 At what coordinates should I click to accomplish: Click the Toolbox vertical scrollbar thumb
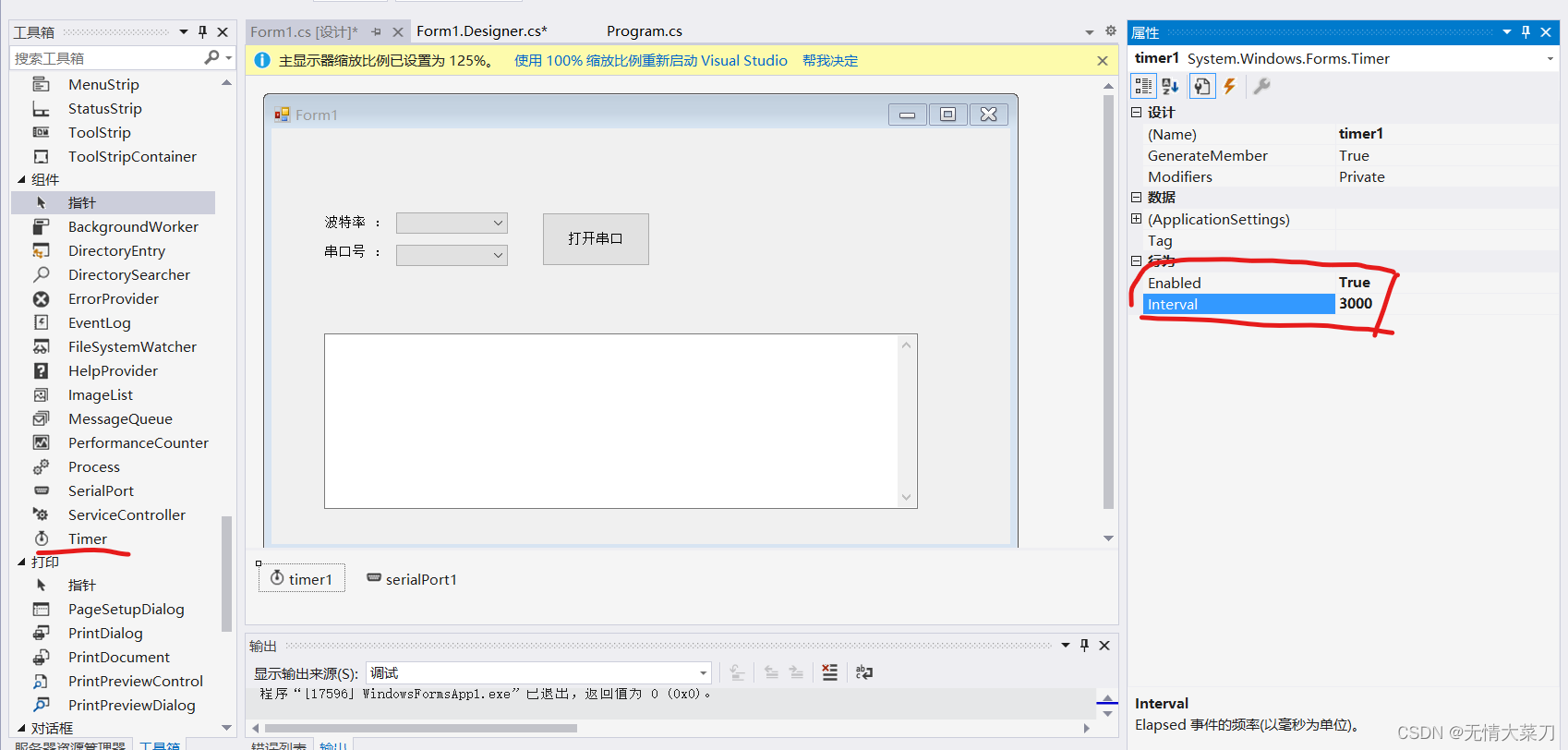(x=226, y=574)
